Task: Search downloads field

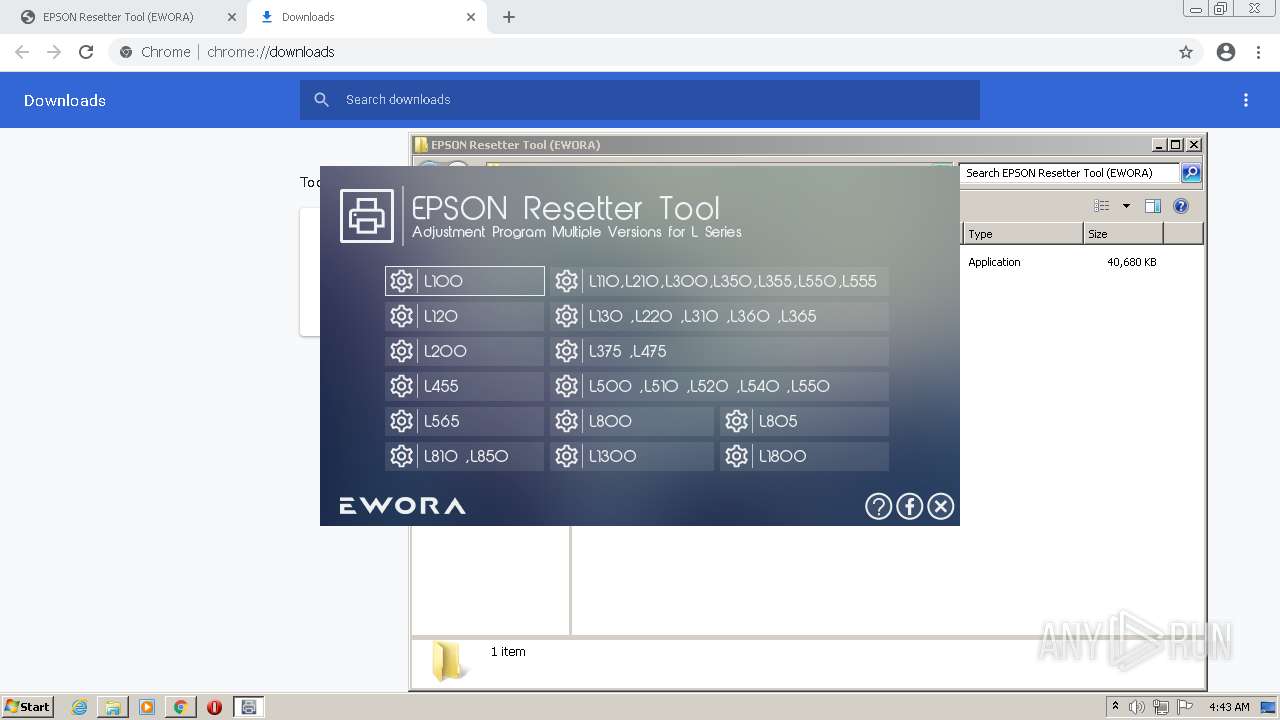Action: pos(640,100)
